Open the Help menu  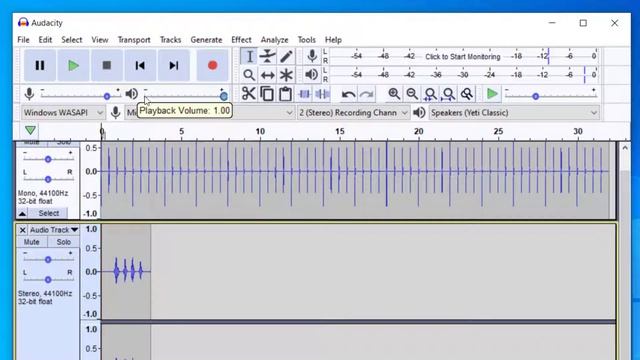[333, 40]
